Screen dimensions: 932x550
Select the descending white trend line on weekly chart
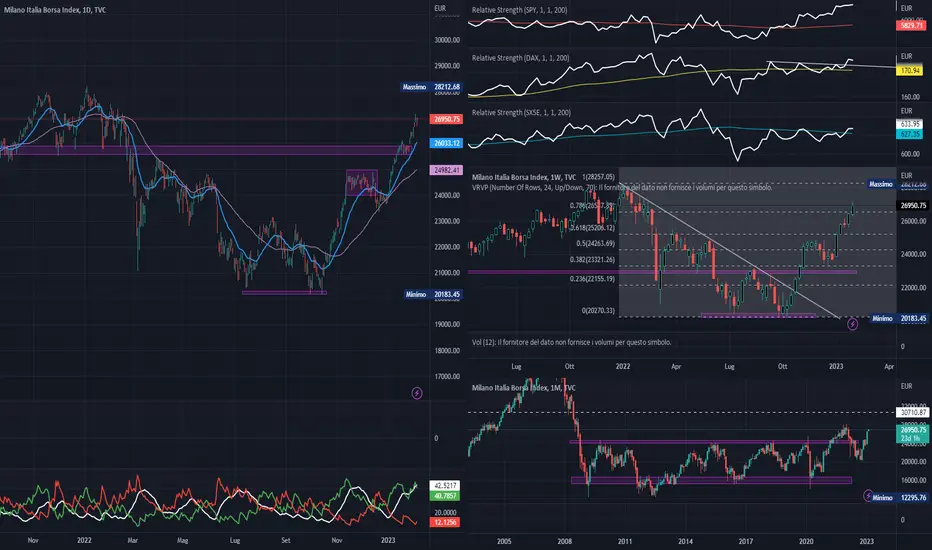pos(731,252)
